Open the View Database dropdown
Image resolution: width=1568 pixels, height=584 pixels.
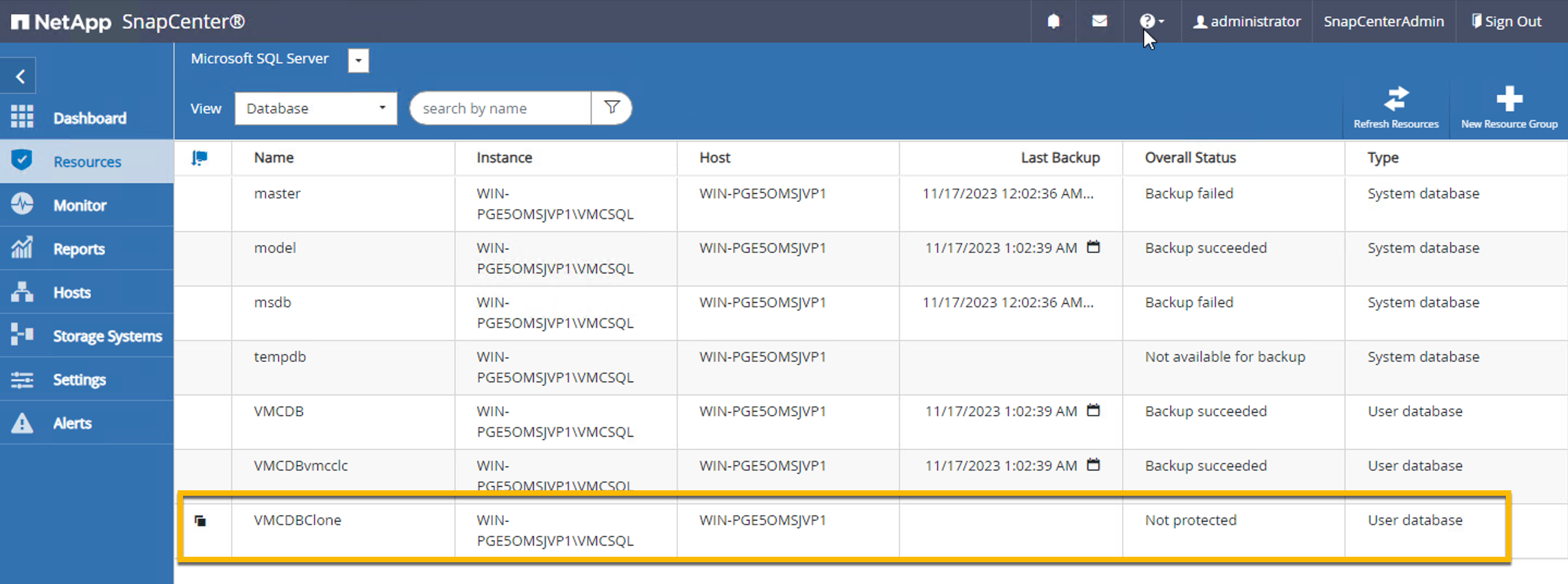(316, 108)
